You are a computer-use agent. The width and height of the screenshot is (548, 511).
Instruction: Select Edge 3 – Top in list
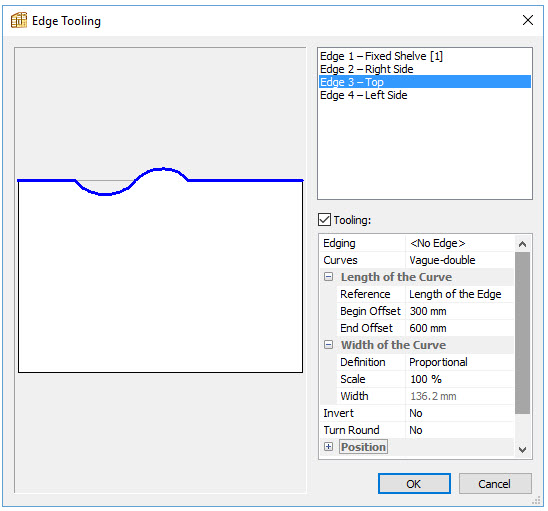[425, 82]
